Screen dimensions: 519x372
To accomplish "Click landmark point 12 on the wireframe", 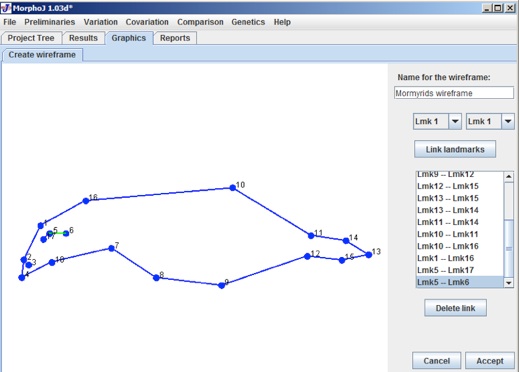I will pos(307,256).
